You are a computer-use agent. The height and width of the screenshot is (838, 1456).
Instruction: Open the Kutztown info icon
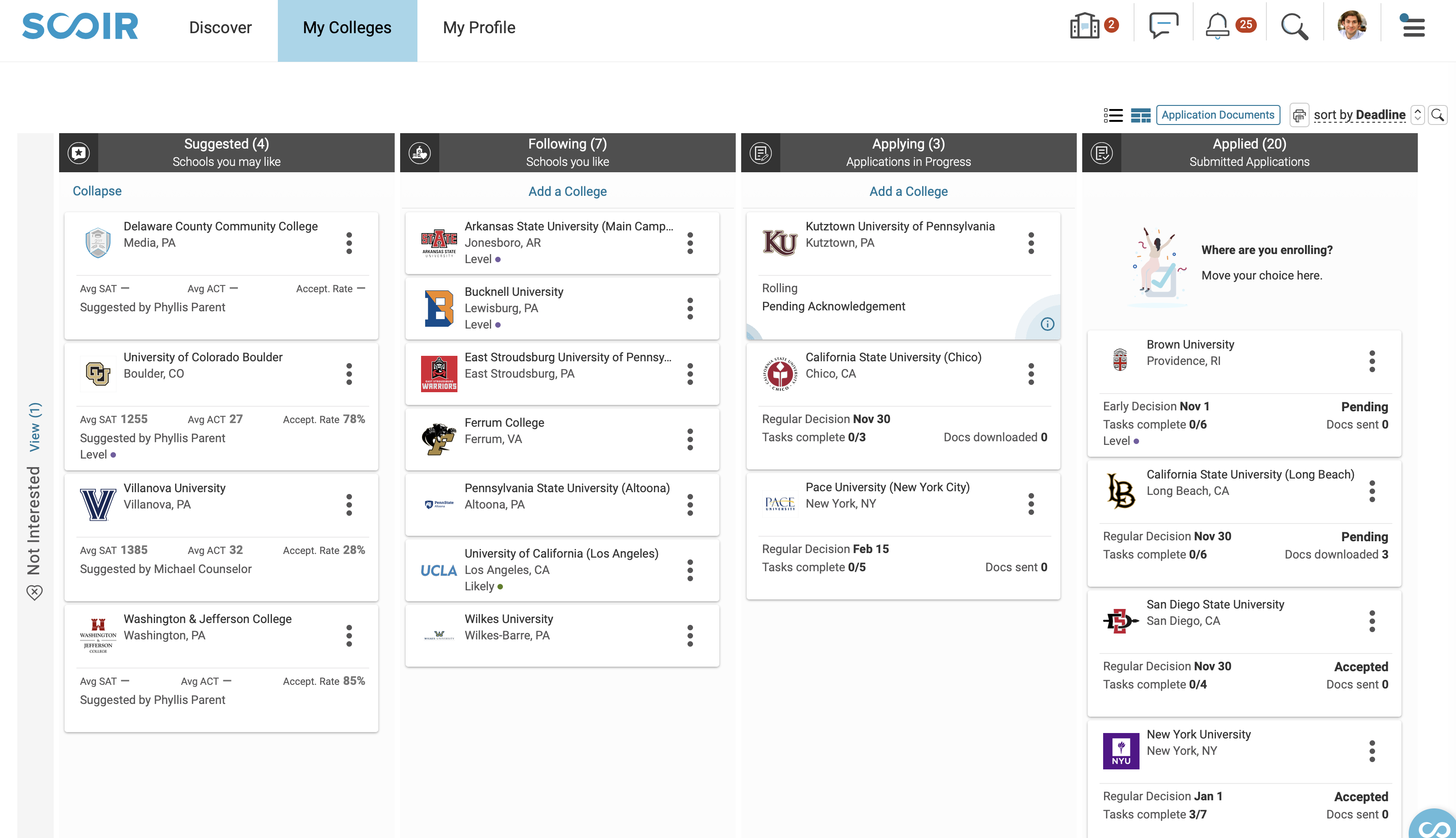tap(1047, 324)
